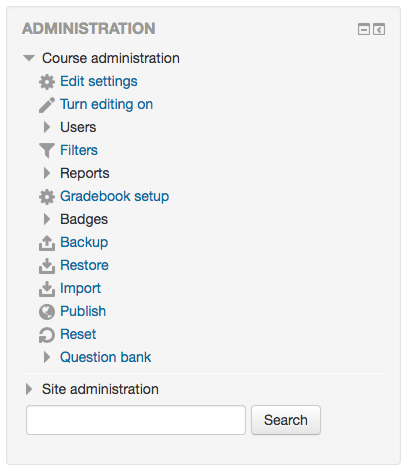This screenshot has width=411, height=471.
Task: Open the Question bank link
Action: click(105, 357)
